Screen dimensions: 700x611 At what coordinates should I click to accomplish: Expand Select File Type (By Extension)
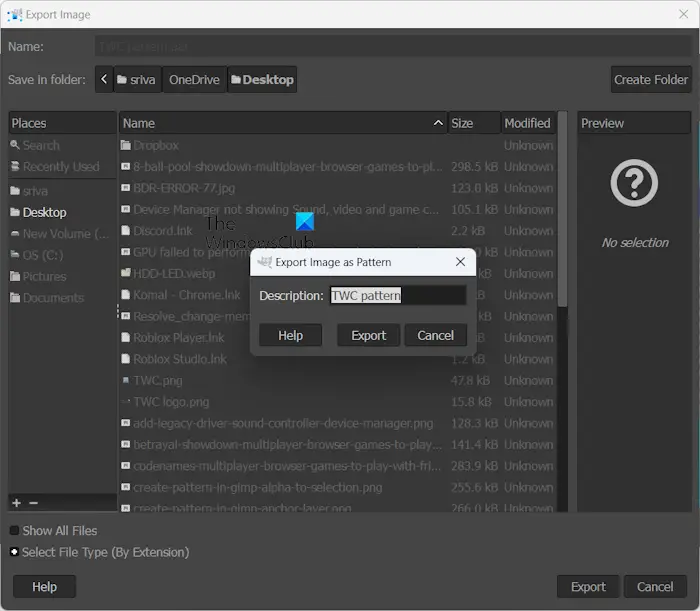[14, 552]
